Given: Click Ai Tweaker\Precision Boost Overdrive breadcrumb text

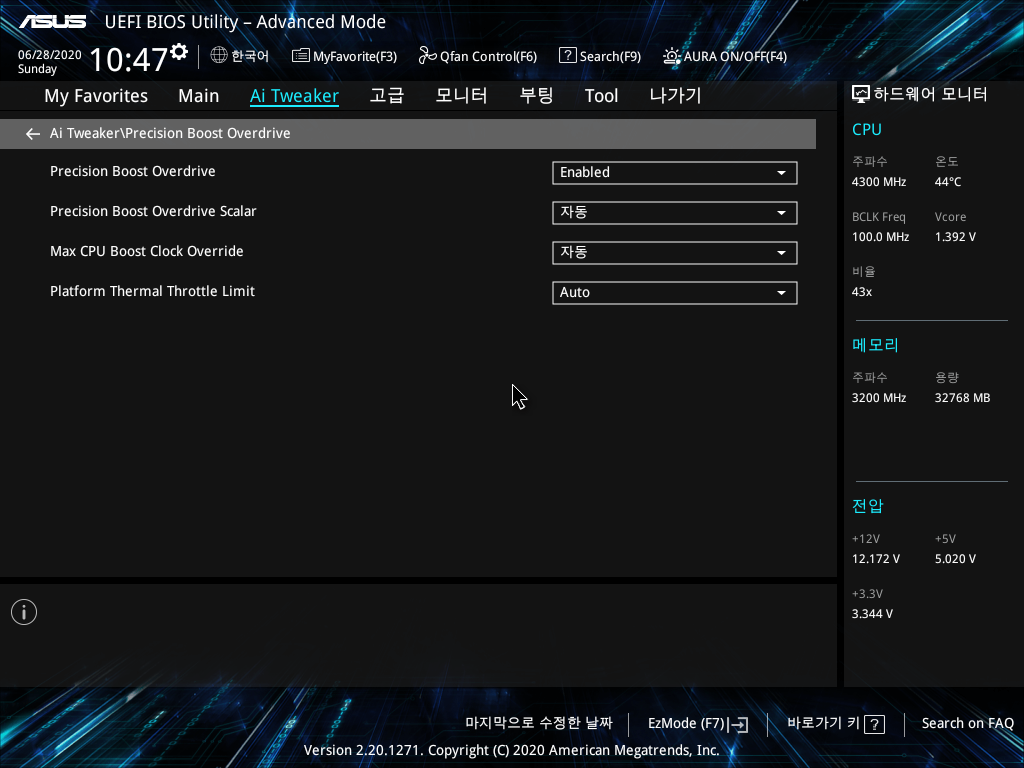Looking at the screenshot, I should (170, 133).
